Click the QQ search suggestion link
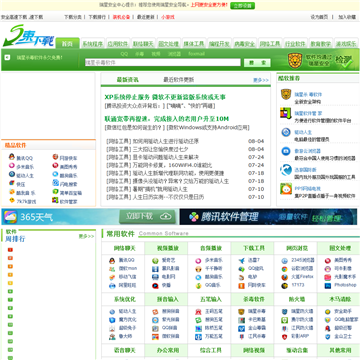Viewport: 360px width, 360px height. point(124,54)
